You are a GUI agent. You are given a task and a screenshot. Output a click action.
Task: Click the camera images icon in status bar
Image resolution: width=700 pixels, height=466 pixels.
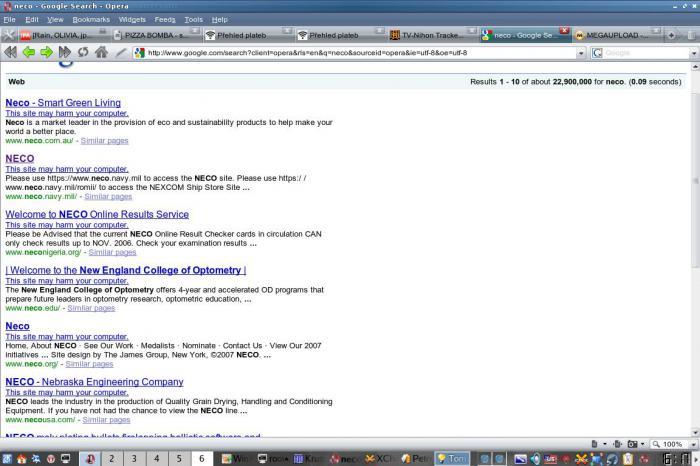(632, 444)
